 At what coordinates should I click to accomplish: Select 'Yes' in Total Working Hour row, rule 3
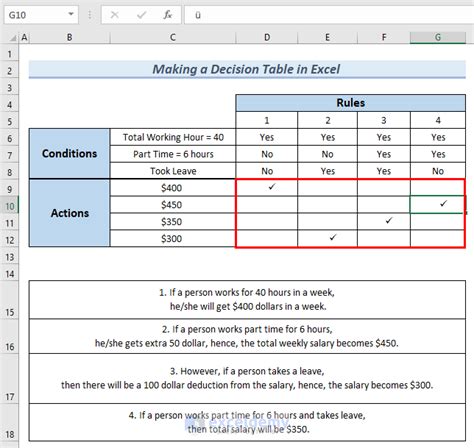click(384, 137)
